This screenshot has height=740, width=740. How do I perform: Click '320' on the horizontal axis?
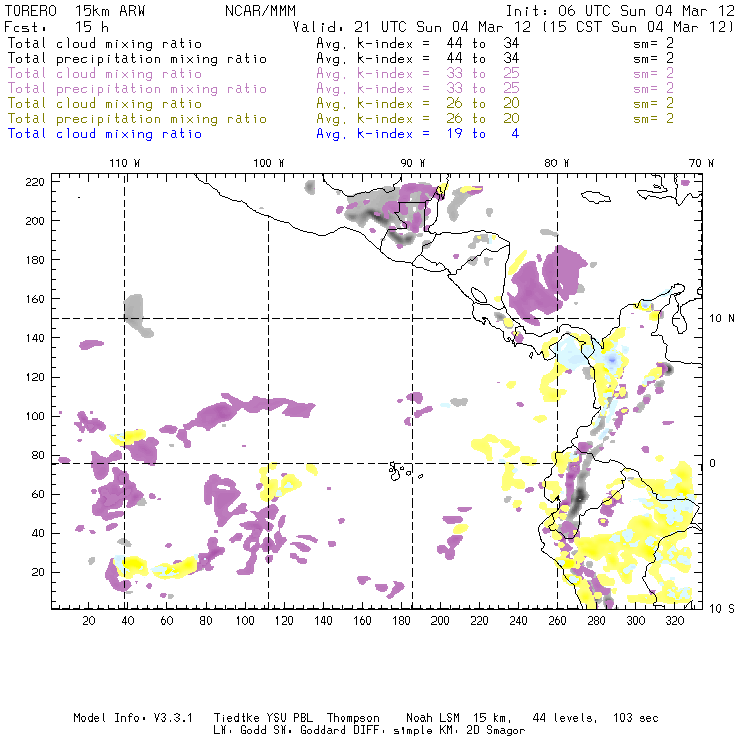(x=675, y=621)
